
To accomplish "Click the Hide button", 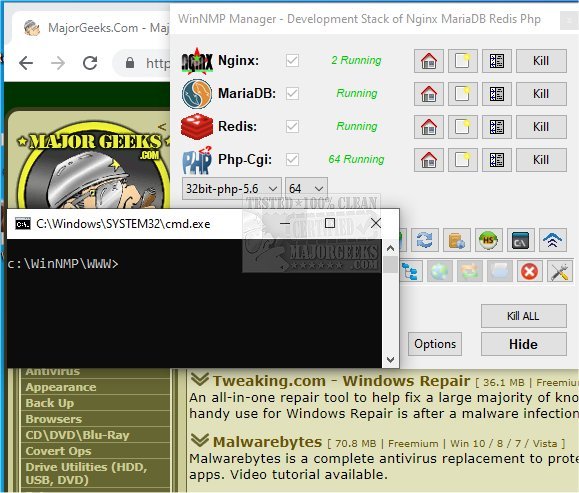I will coord(523,344).
